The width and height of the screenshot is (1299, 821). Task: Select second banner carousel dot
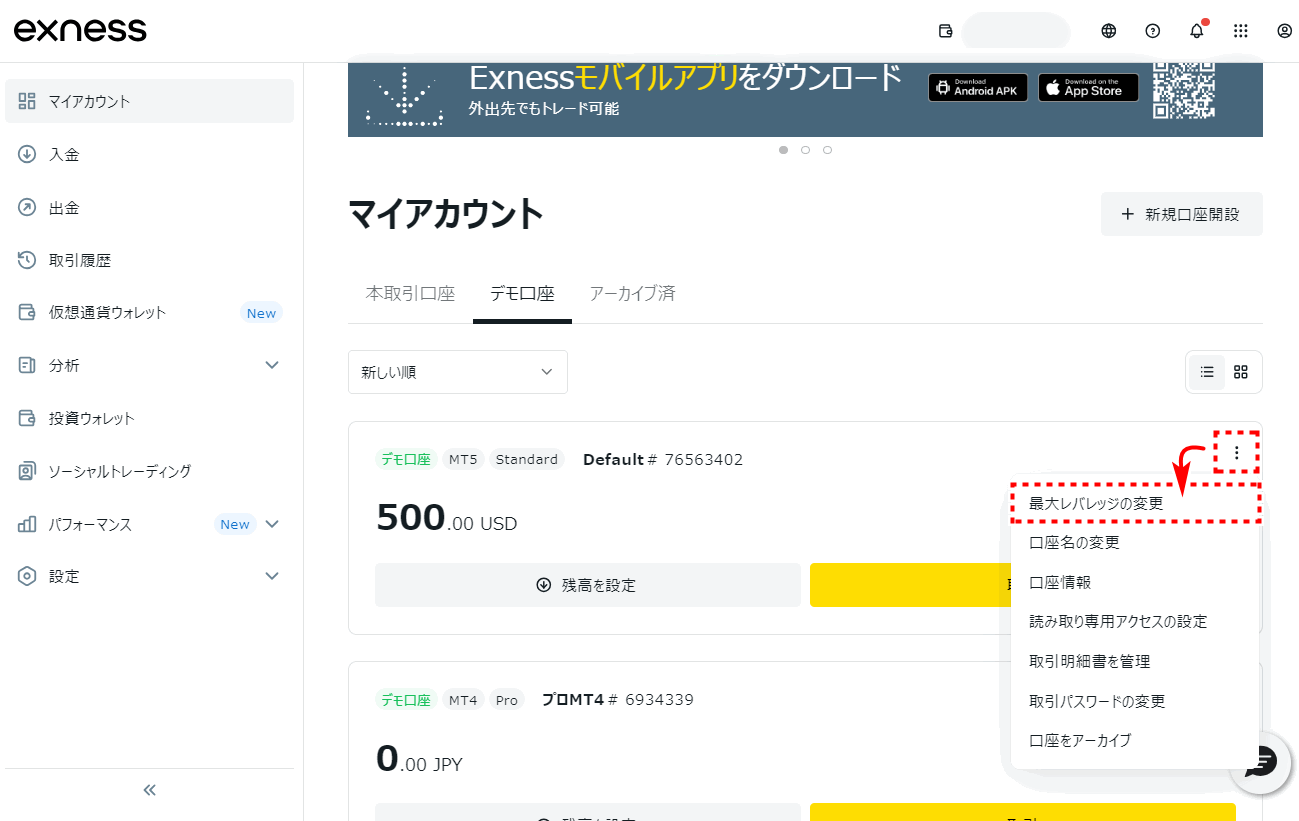click(x=805, y=150)
